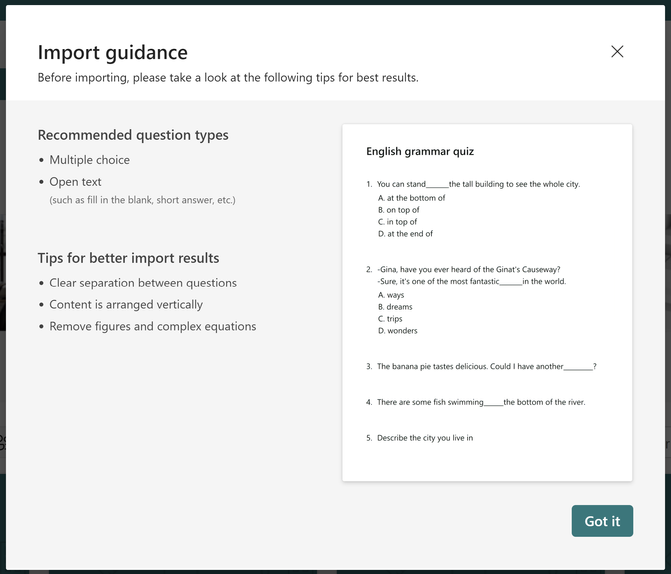Close the Import guidance dialog
The width and height of the screenshot is (671, 574).
617,52
